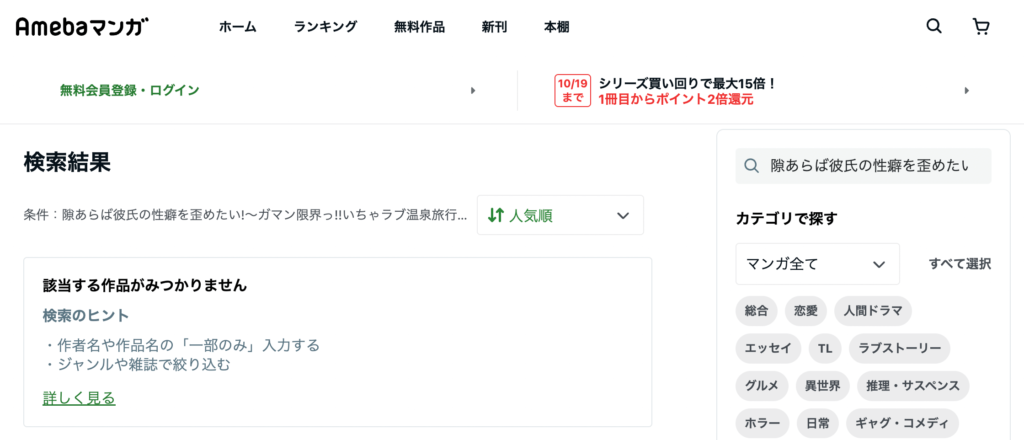Open the 無料会員登録・ログイン link
This screenshot has height=440, width=1024.
pyautogui.click(x=129, y=91)
